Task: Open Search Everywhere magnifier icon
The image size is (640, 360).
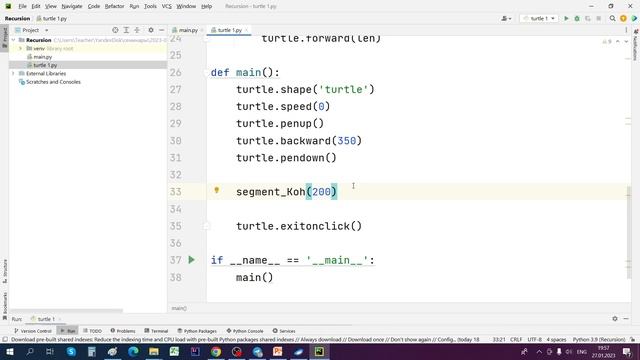Action: 612,18
